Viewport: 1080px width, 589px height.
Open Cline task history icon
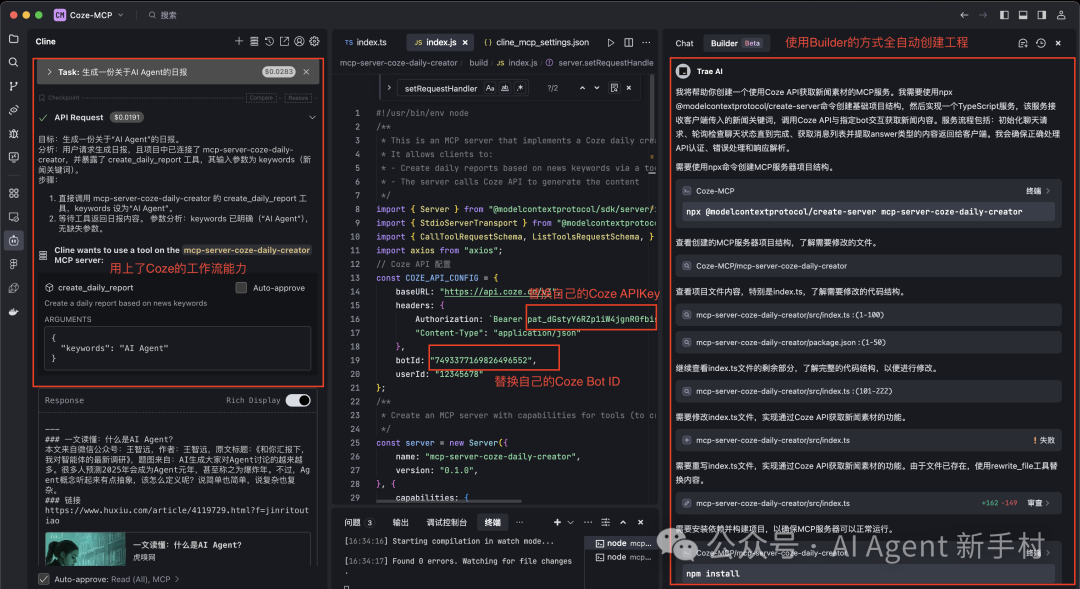[269, 41]
